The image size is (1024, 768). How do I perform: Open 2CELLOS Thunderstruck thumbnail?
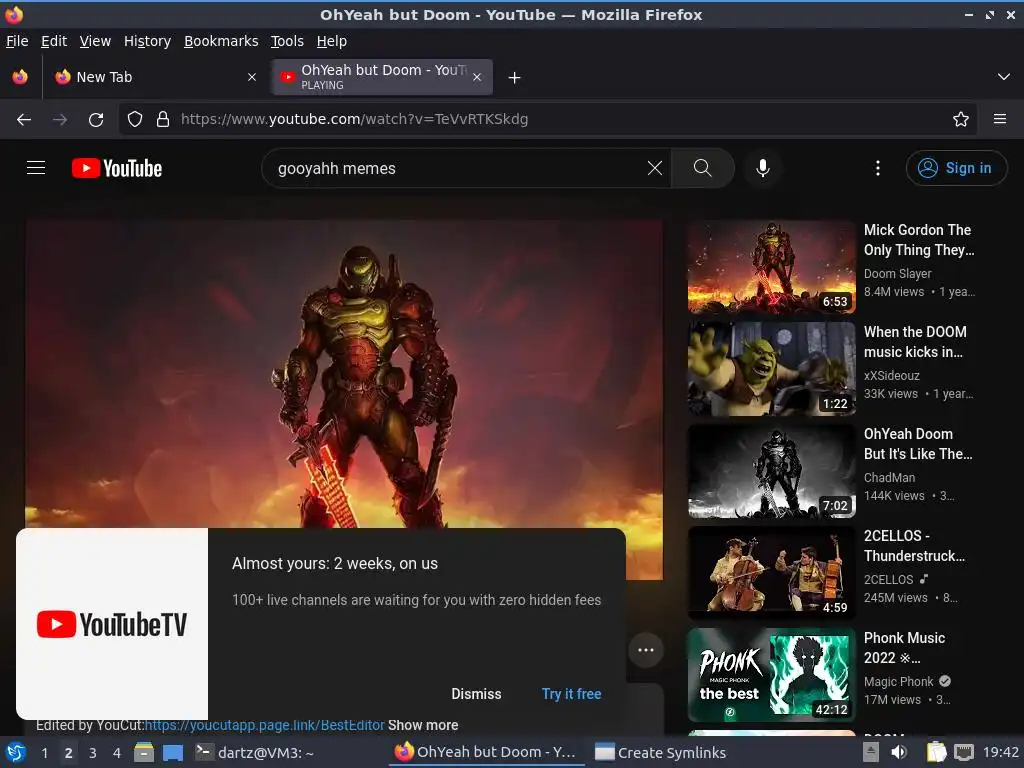[771, 573]
